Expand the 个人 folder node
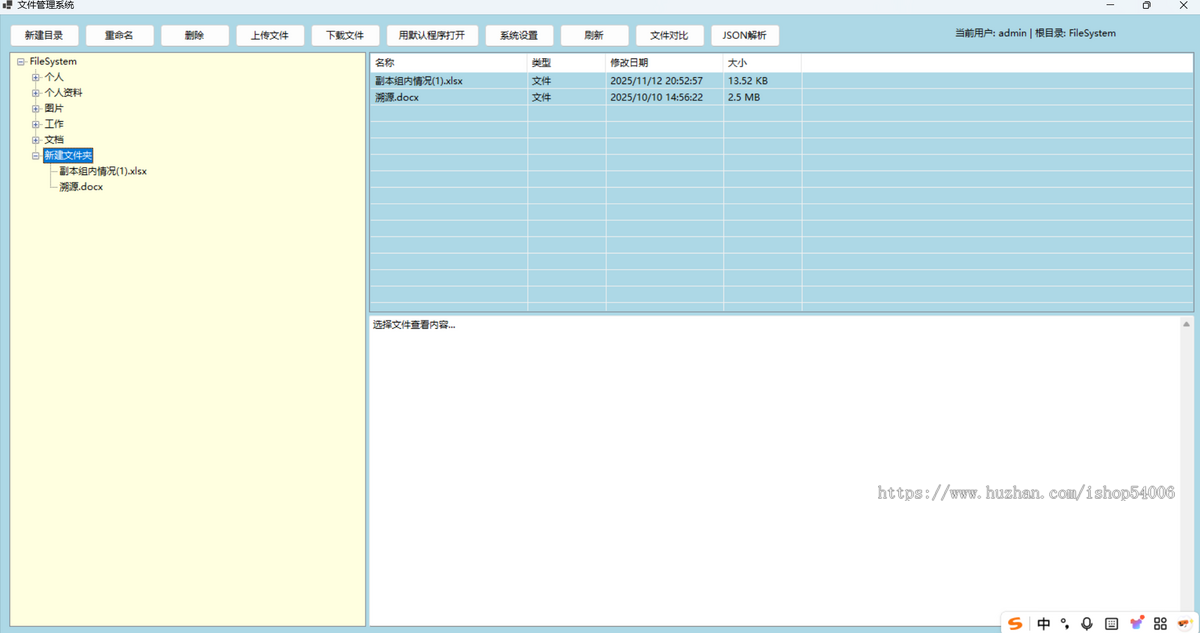Screen dimensions: 1200x633 pos(36,77)
